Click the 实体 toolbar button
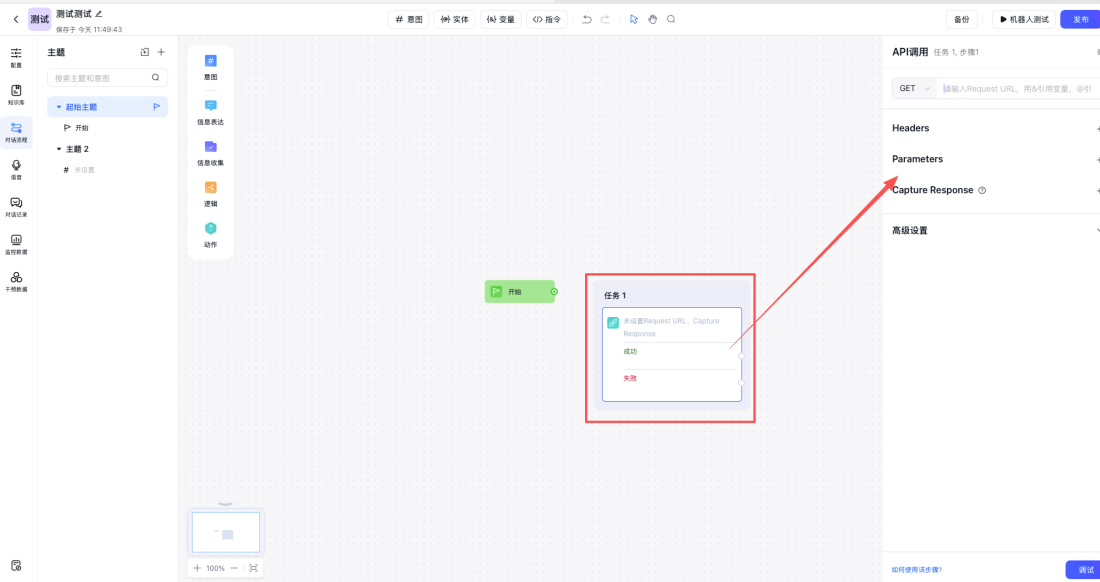1100x582 pixels. (x=454, y=19)
